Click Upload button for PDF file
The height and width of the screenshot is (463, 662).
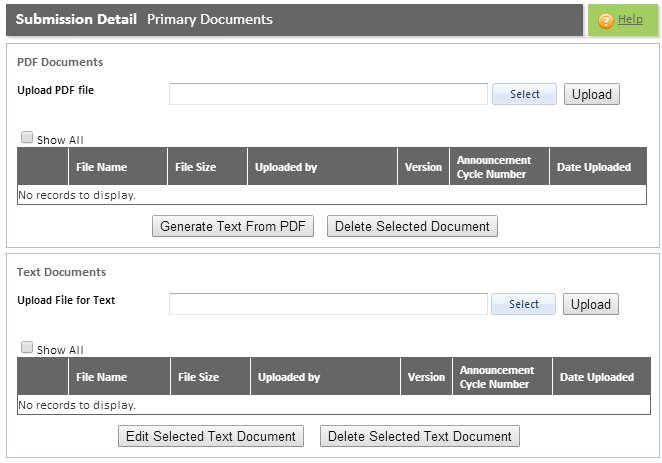591,94
